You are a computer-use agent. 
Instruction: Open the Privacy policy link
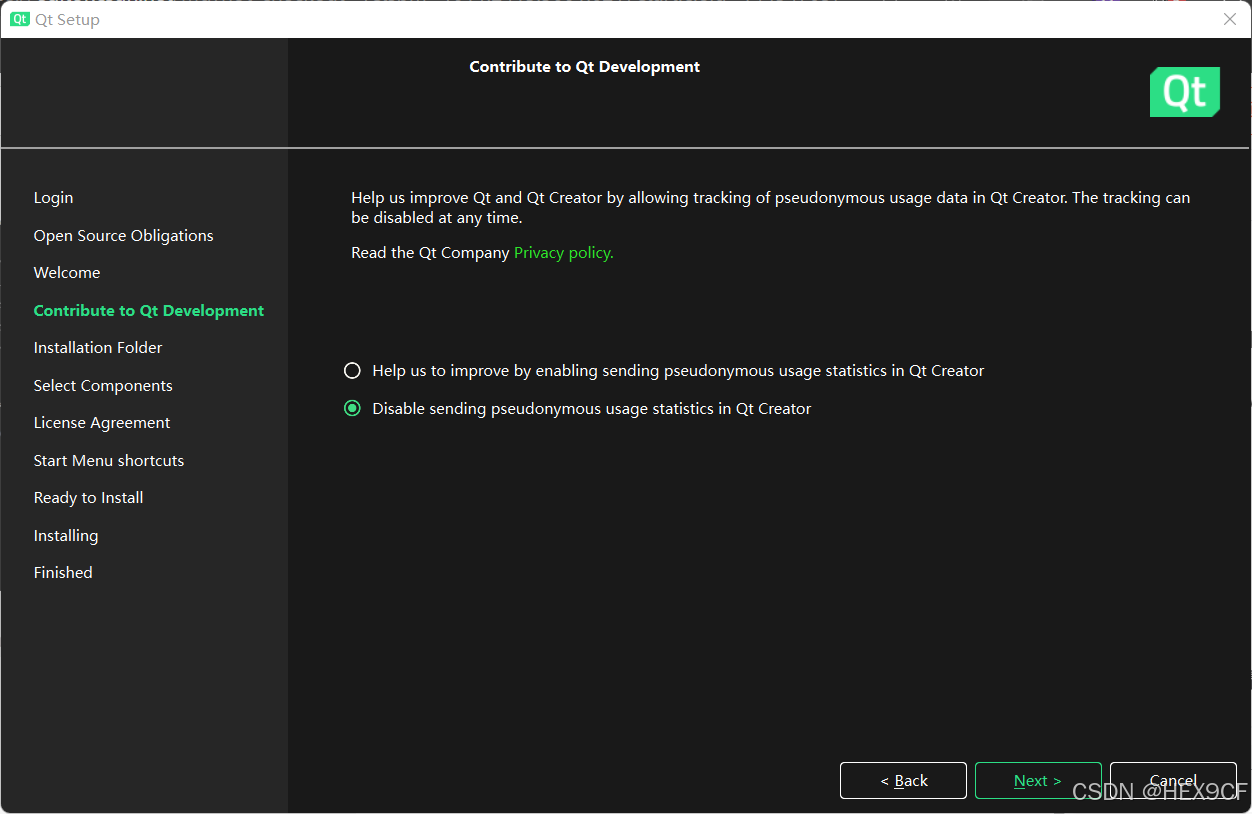pos(563,253)
